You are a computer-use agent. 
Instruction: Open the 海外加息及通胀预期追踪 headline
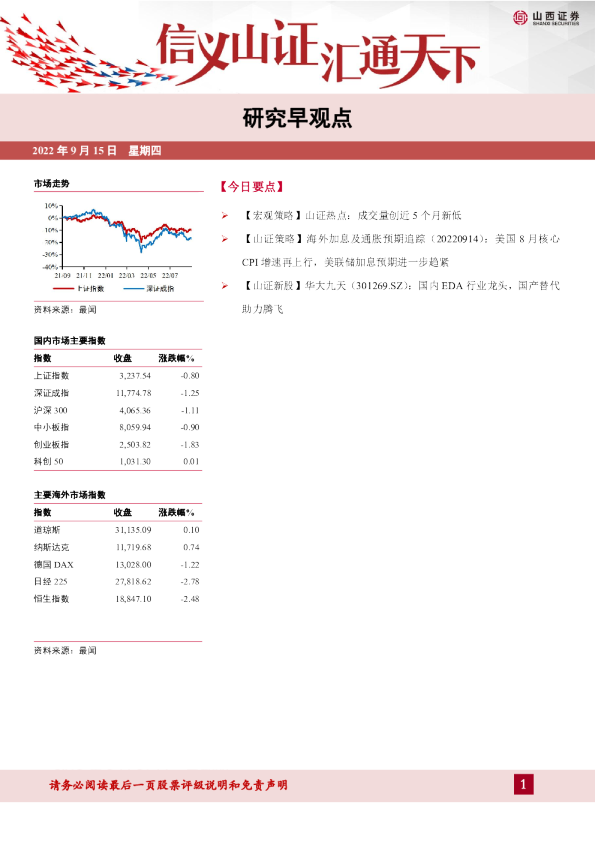(x=401, y=251)
